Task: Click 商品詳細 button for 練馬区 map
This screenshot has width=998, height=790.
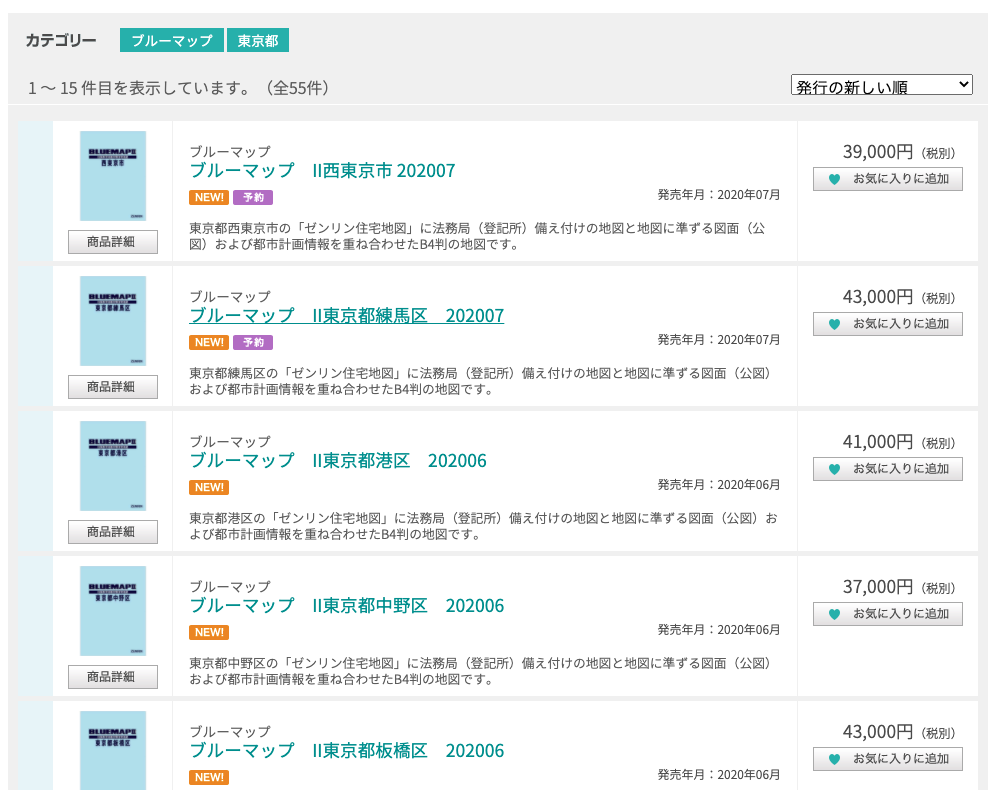Action: (x=113, y=387)
